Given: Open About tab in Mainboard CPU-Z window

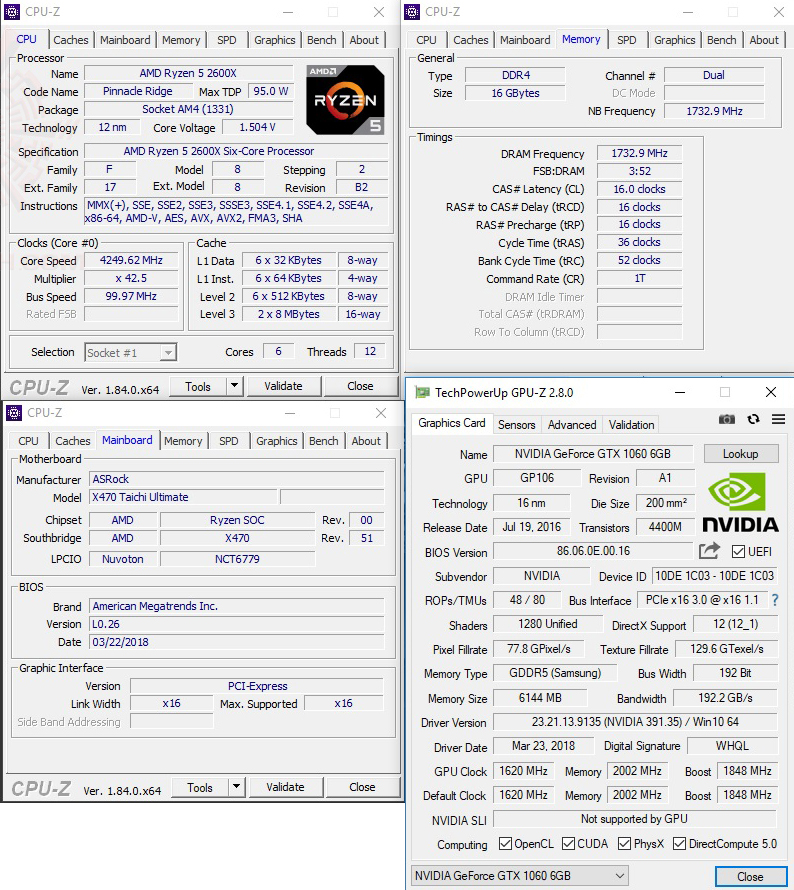Looking at the screenshot, I should coord(366,440).
